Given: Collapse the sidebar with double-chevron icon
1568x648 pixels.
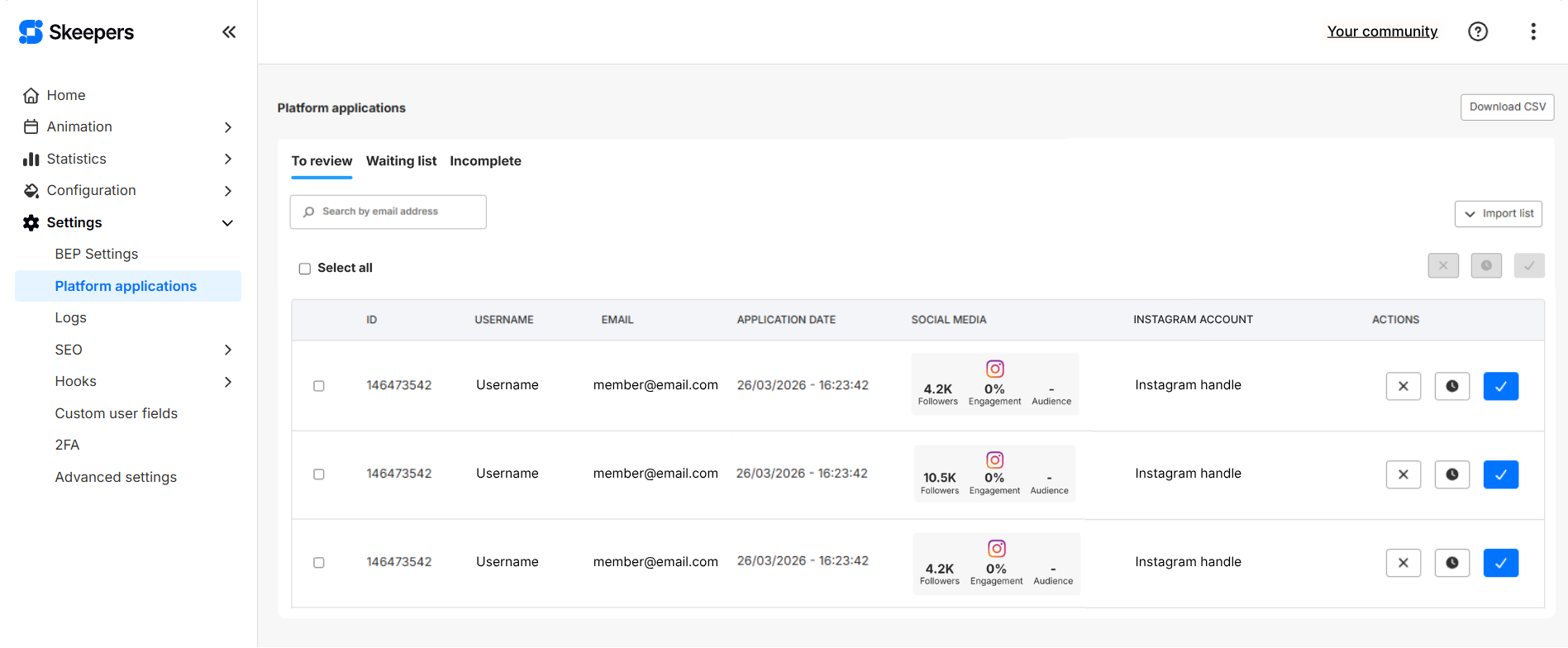Looking at the screenshot, I should [x=229, y=32].
